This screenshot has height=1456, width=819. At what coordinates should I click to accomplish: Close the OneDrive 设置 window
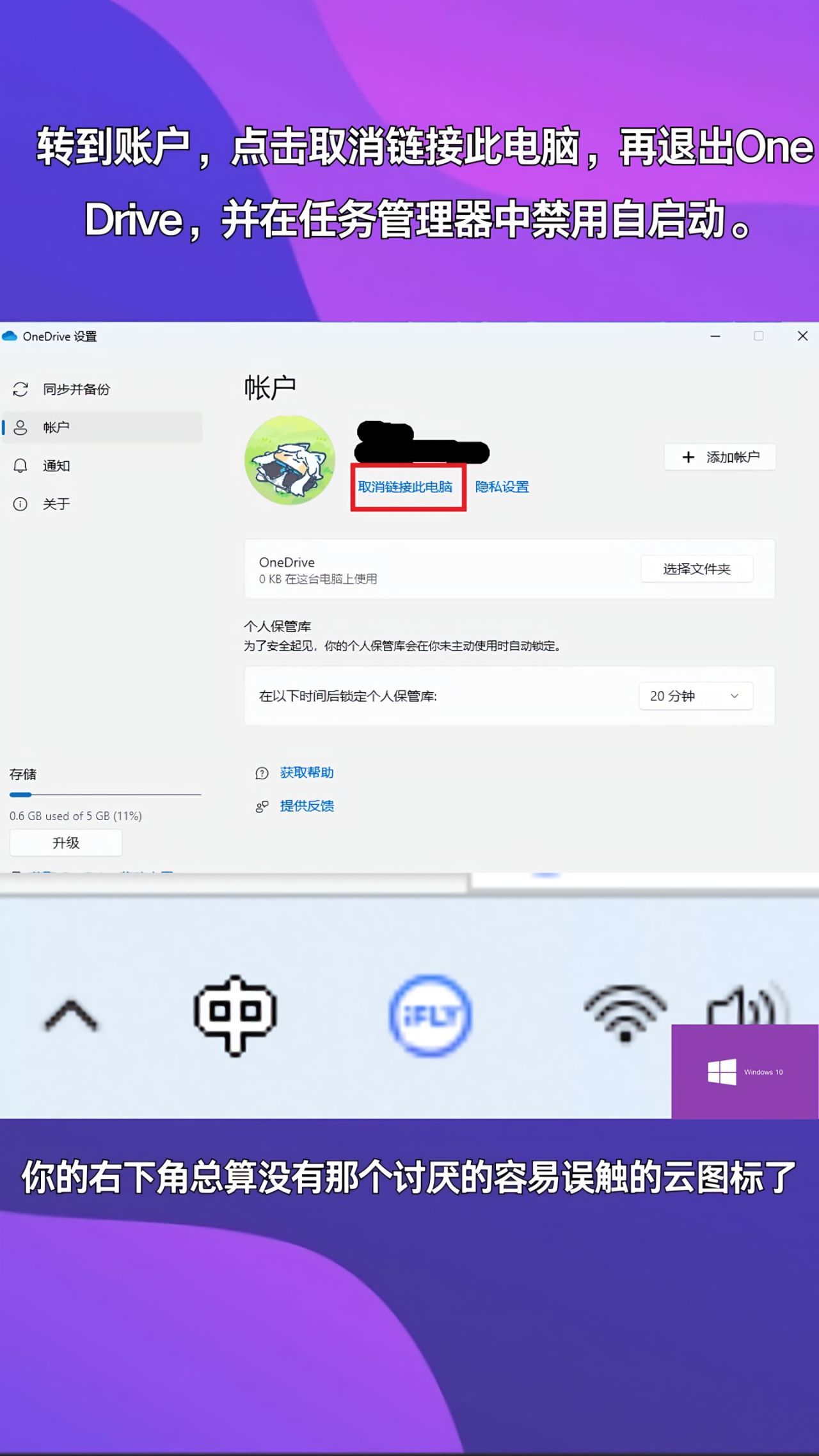(x=802, y=336)
